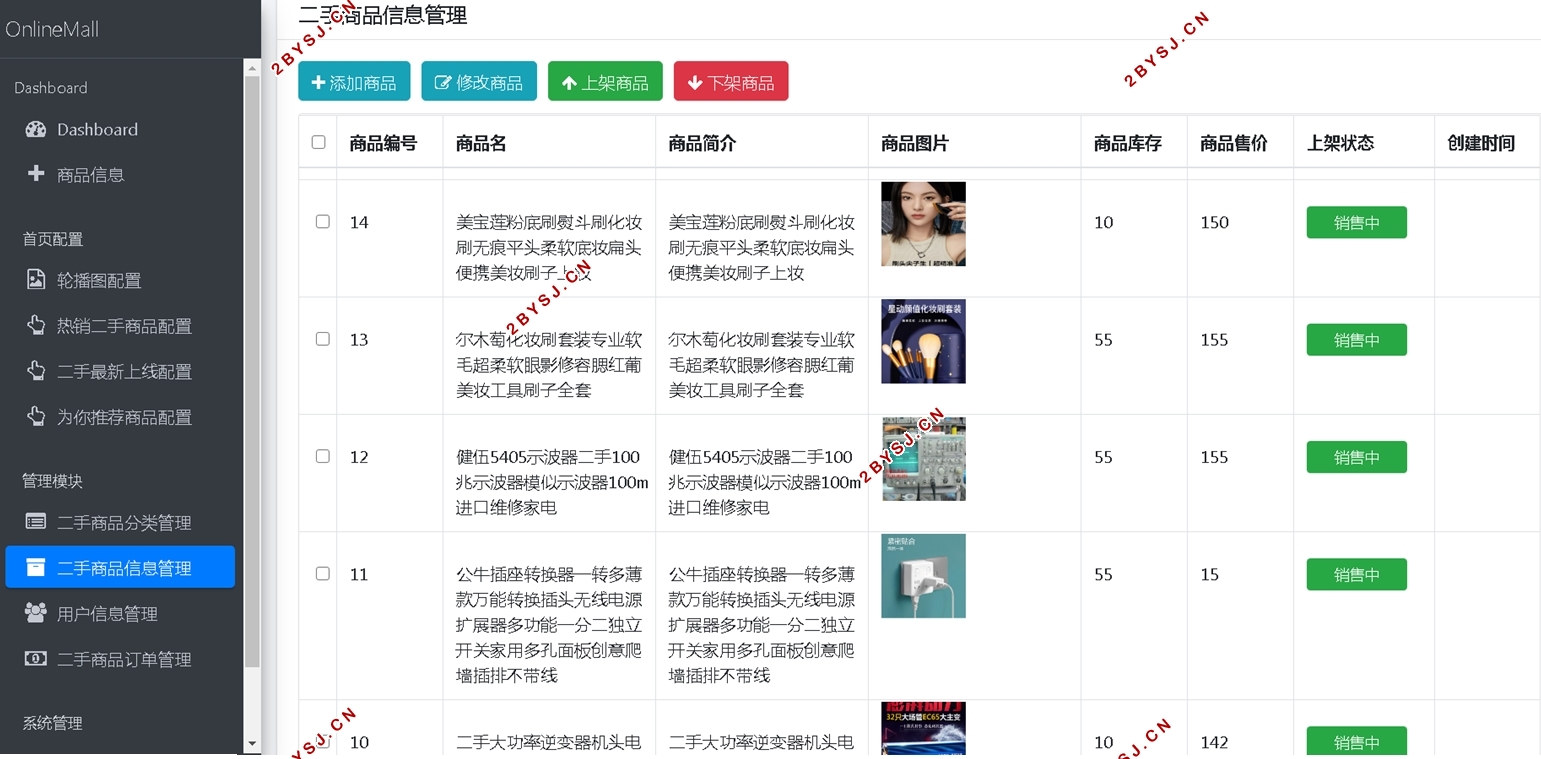Toggle the select-all checkbox in table header
The height and width of the screenshot is (759, 1541).
pyautogui.click(x=318, y=142)
